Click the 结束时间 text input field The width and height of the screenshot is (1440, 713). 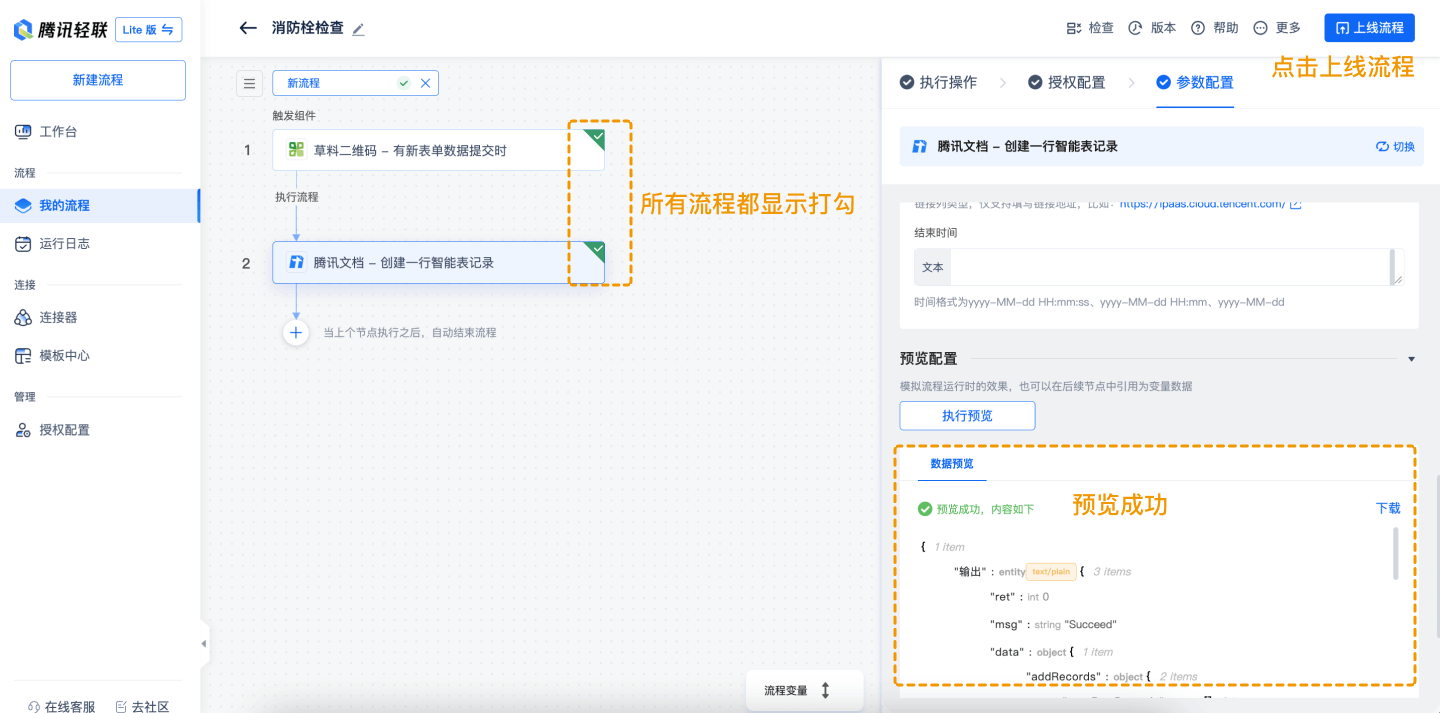click(x=1171, y=267)
